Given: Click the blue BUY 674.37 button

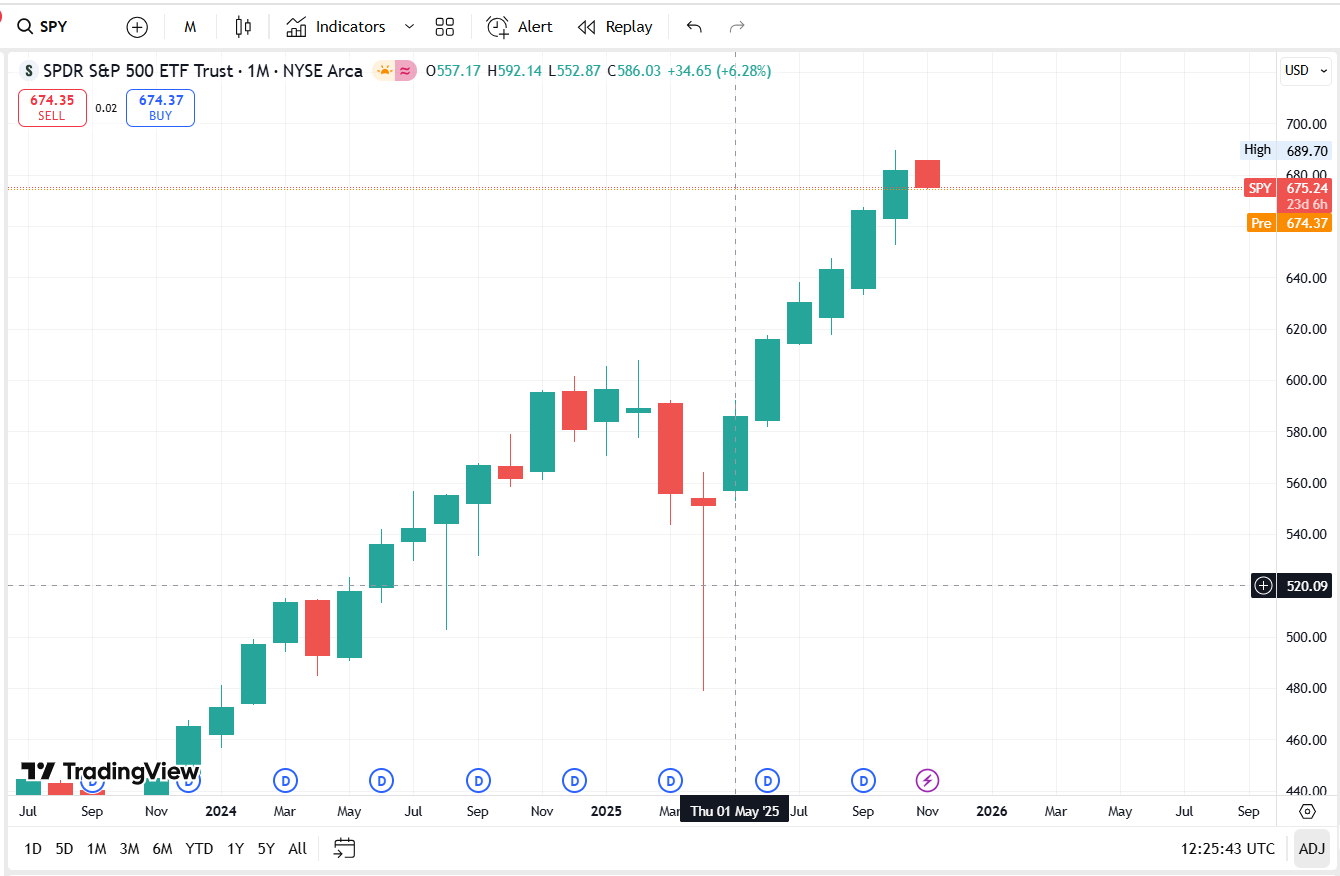Looking at the screenshot, I should 160,108.
